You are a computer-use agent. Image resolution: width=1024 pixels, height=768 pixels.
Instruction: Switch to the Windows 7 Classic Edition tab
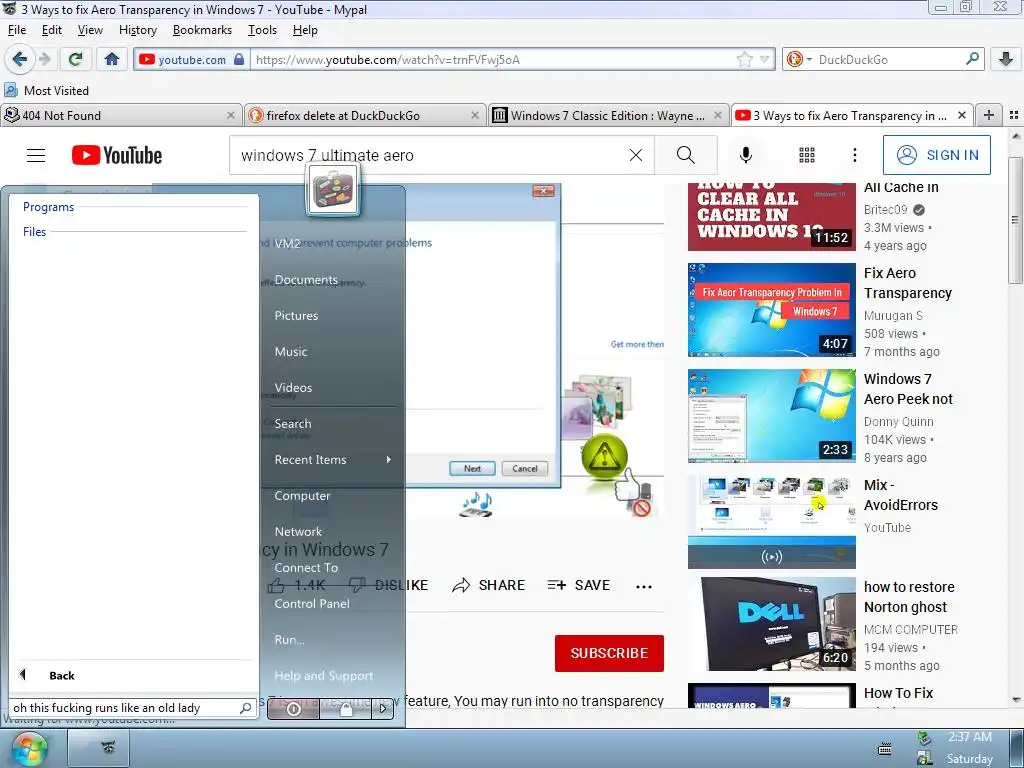pos(609,116)
